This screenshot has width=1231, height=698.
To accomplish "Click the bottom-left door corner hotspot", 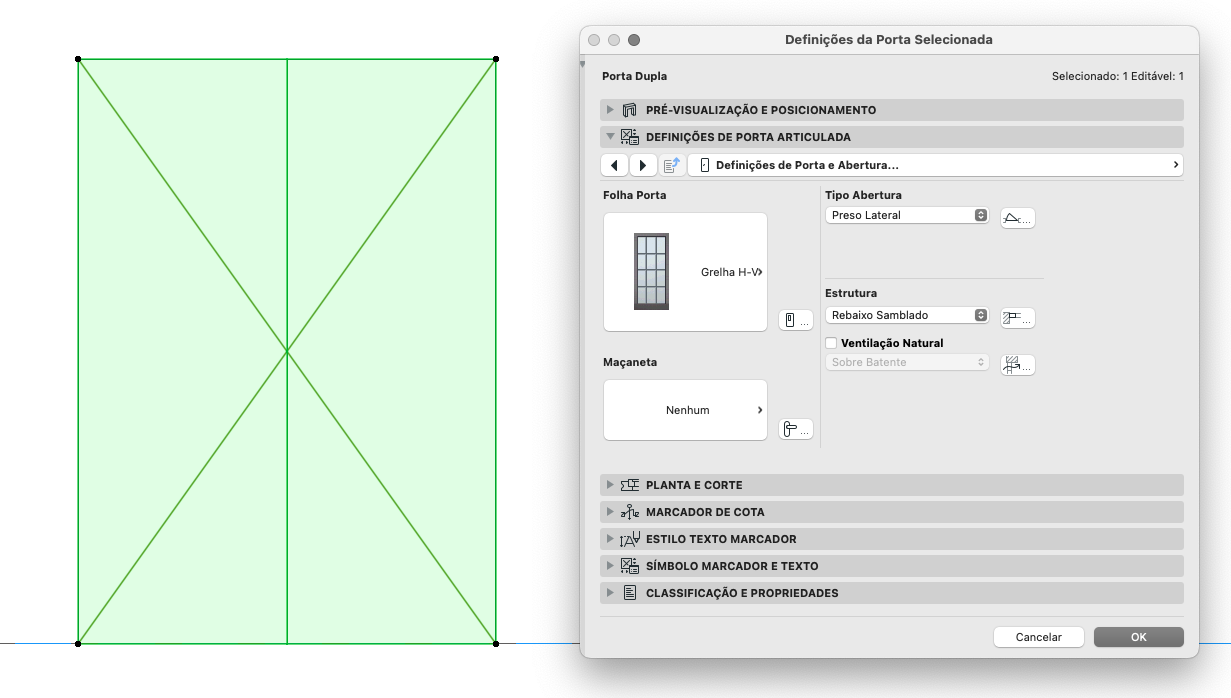I will click(x=78, y=643).
